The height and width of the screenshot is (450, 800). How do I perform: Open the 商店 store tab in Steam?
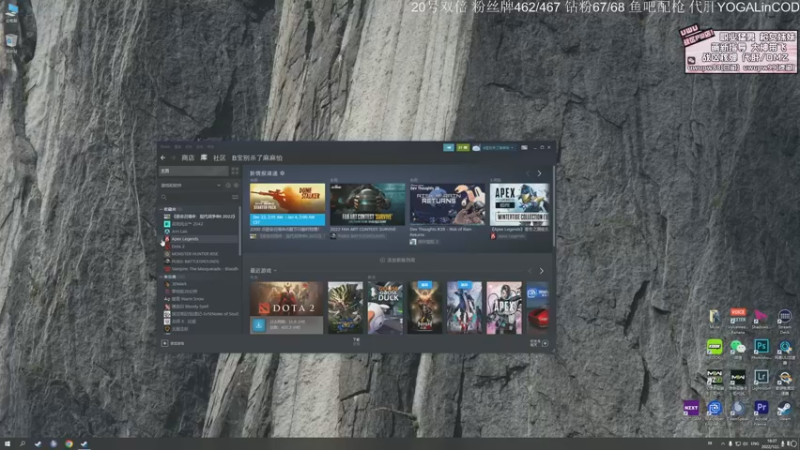[x=188, y=158]
